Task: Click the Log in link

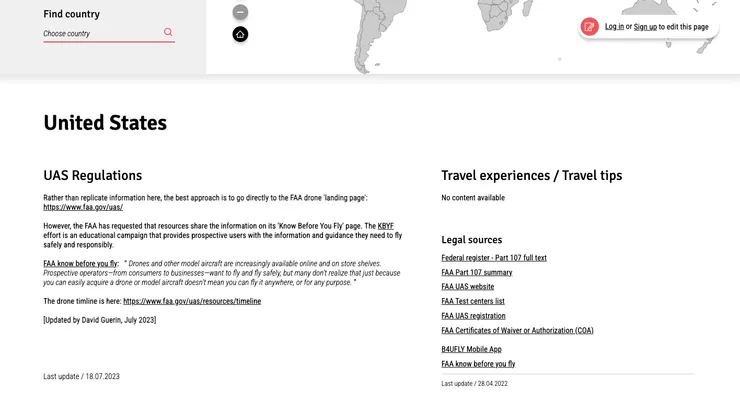Action: [614, 27]
